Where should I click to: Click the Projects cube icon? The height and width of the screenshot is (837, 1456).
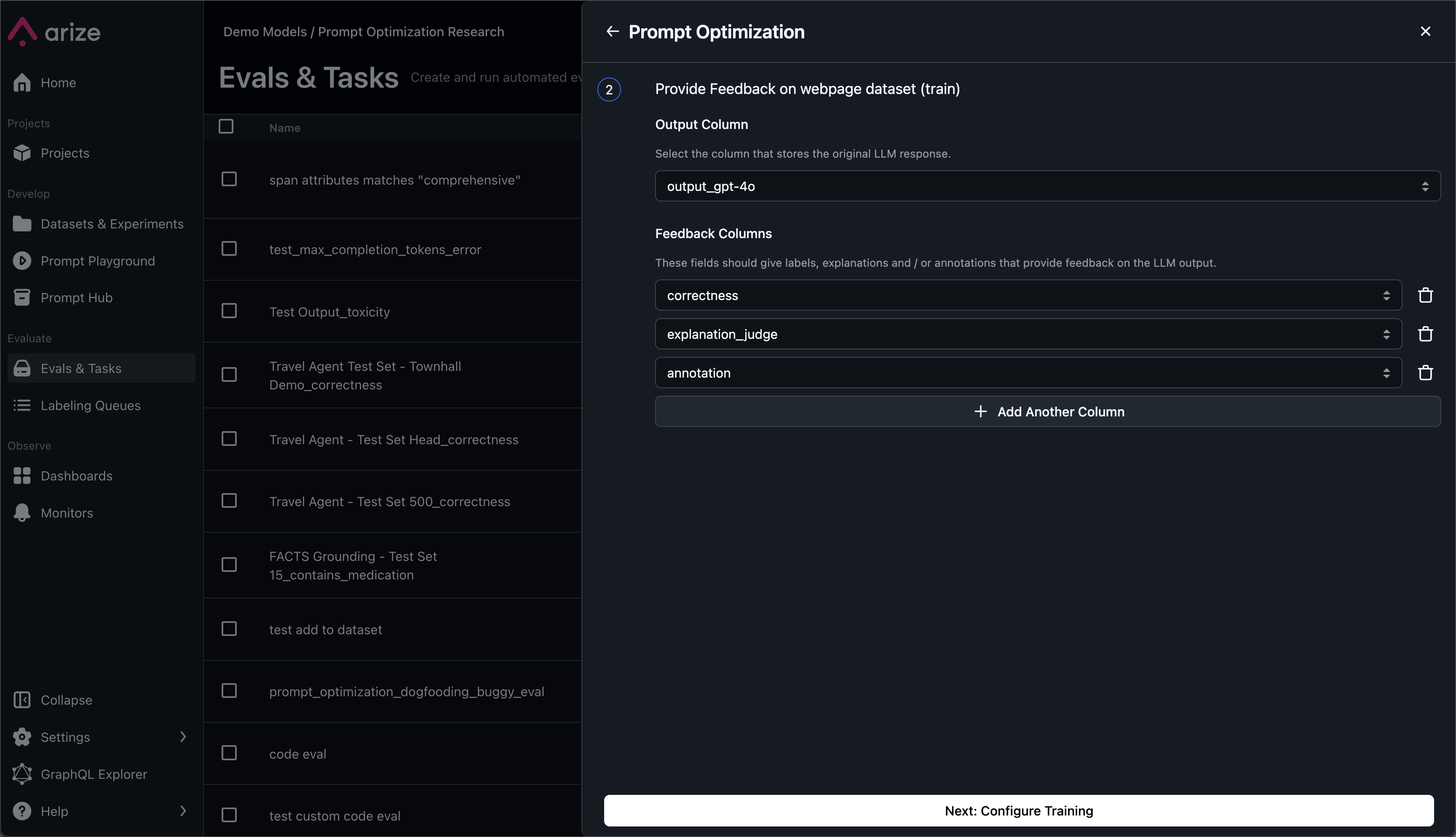click(22, 153)
